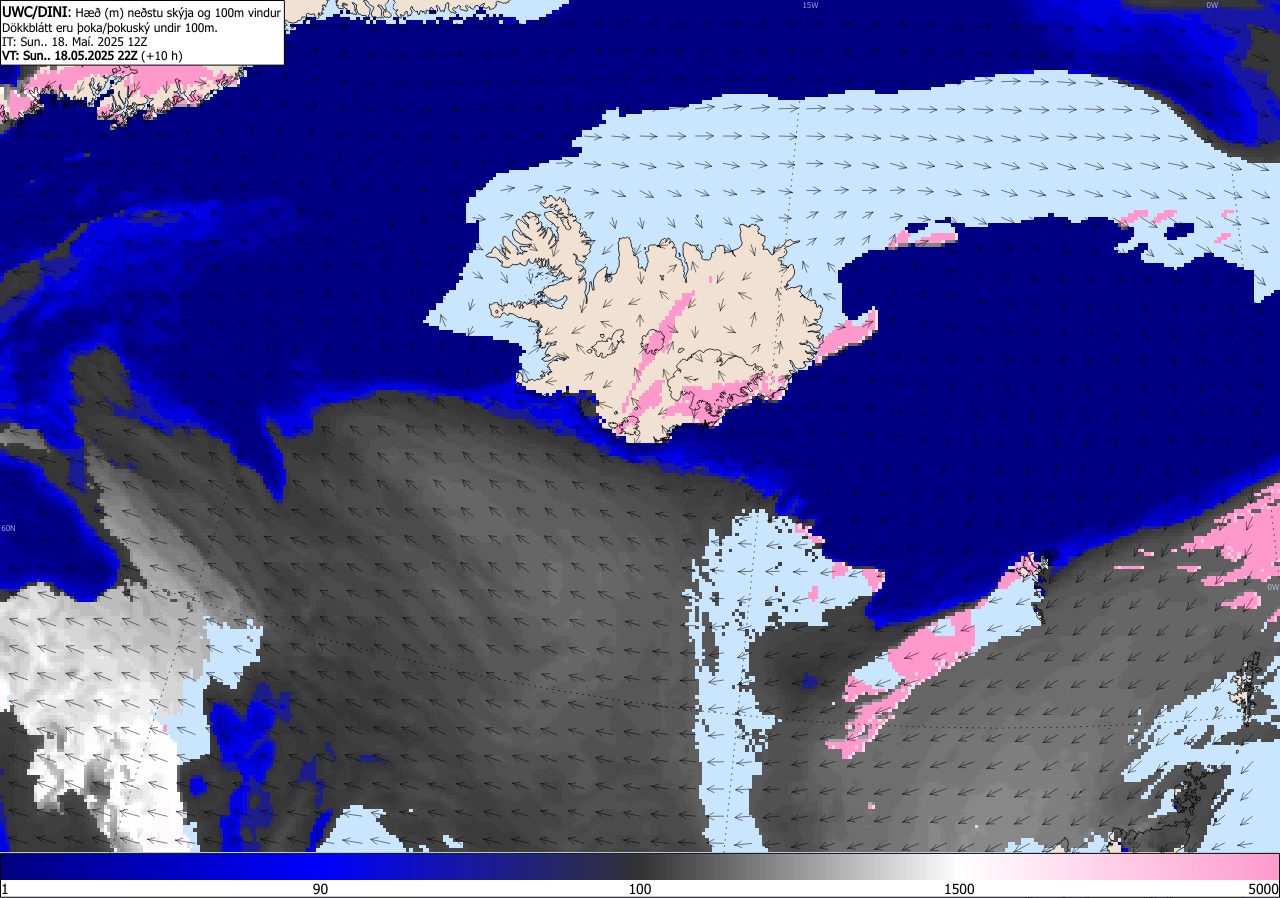The image size is (1280, 898).
Task: Click the "VT: Sun.. 18.05.2025 22Z (+10 h)" line
Action: tap(92, 56)
